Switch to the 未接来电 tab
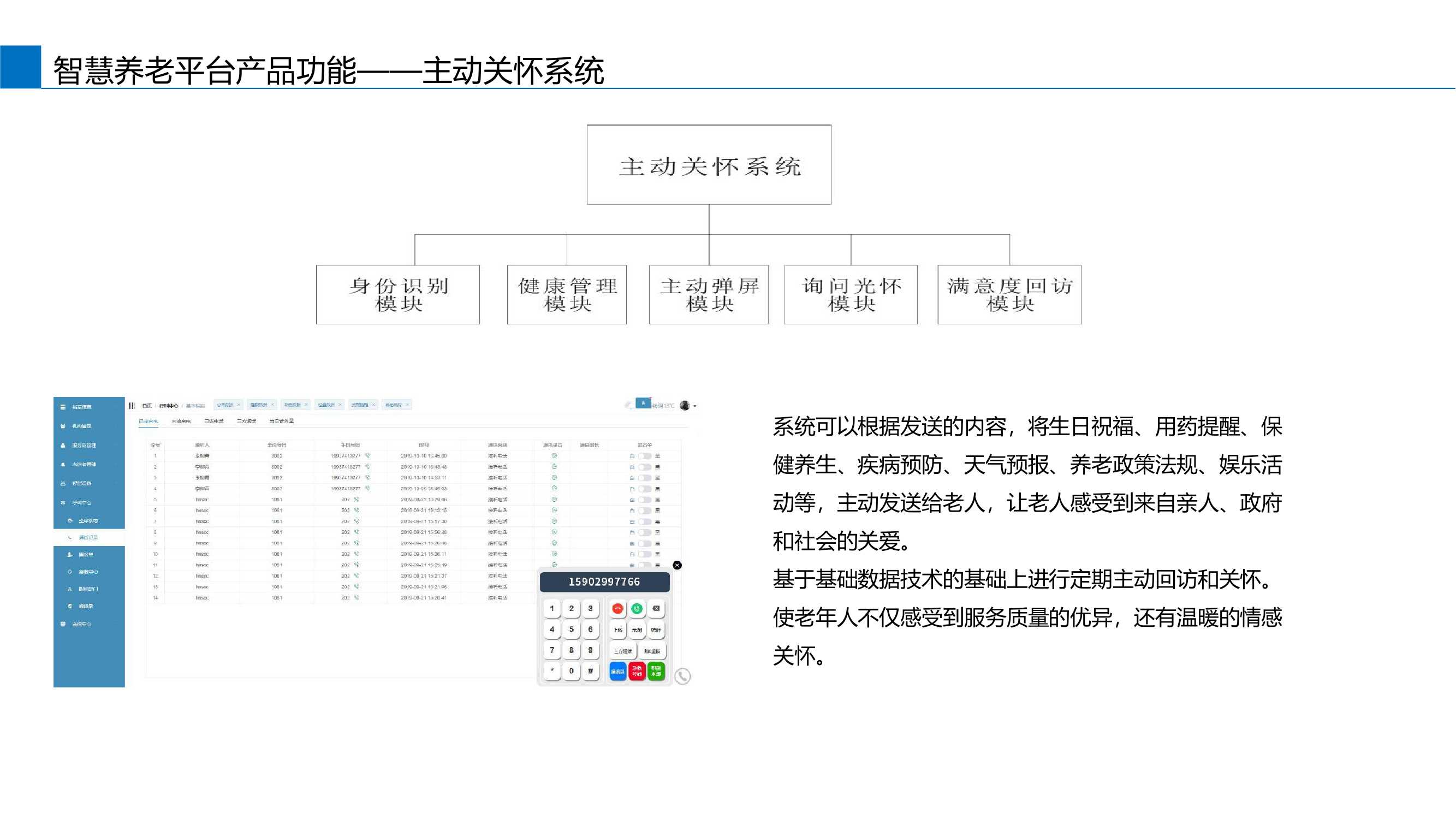Screen dimensions: 1456x819 181,421
